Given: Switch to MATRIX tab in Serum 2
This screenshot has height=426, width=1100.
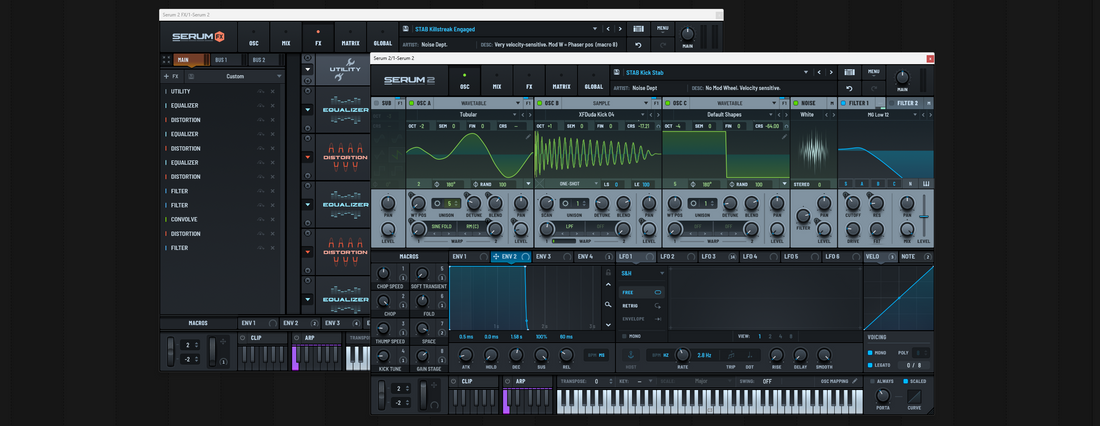Looking at the screenshot, I should point(561,80).
